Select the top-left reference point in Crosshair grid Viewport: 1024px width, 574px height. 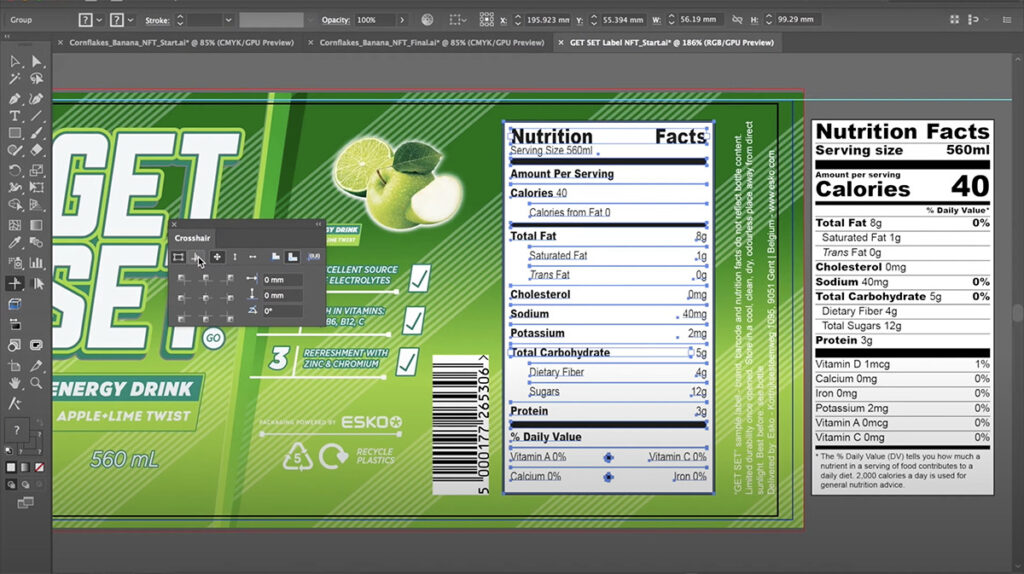(x=182, y=279)
